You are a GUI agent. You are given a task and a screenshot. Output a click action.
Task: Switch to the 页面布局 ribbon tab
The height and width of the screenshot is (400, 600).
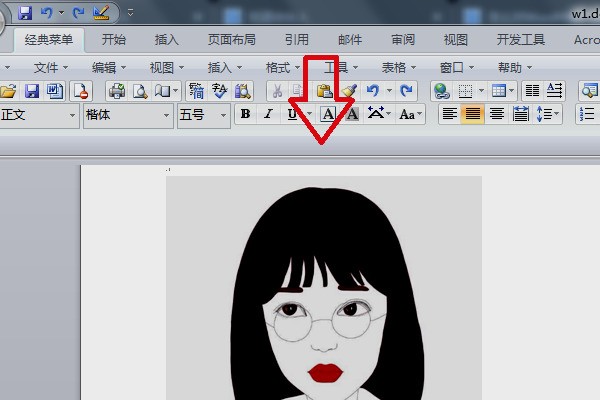231,40
